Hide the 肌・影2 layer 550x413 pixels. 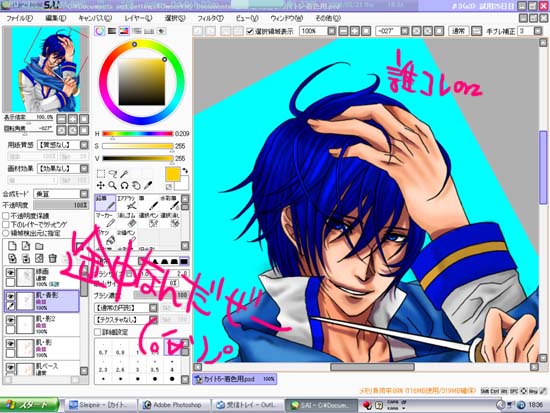click(x=11, y=320)
